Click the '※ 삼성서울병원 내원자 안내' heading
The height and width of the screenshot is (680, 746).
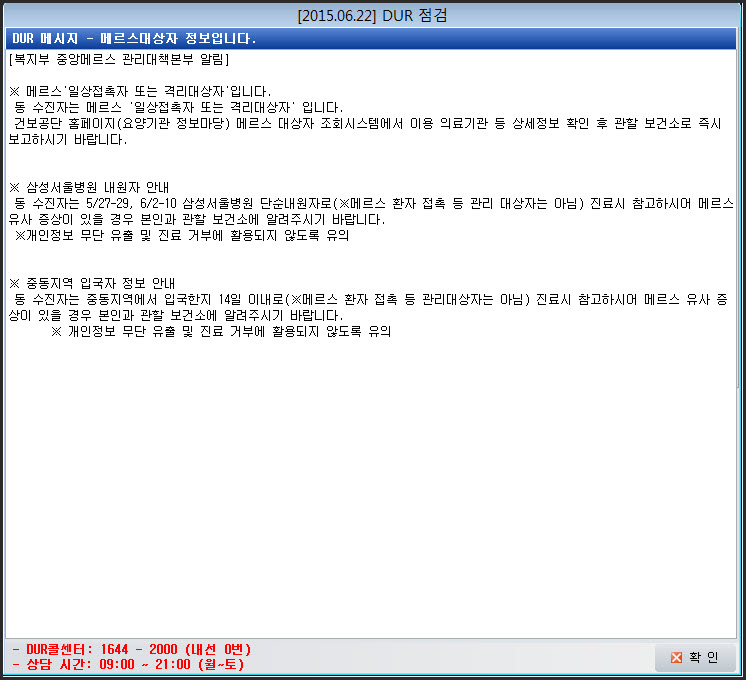90,187
